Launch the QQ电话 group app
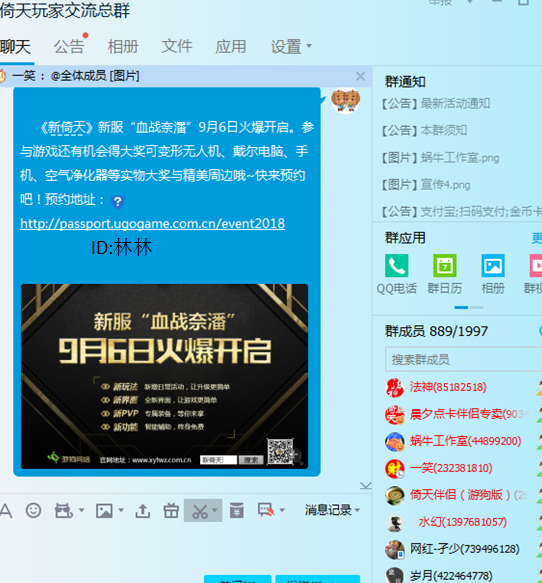 [396, 265]
